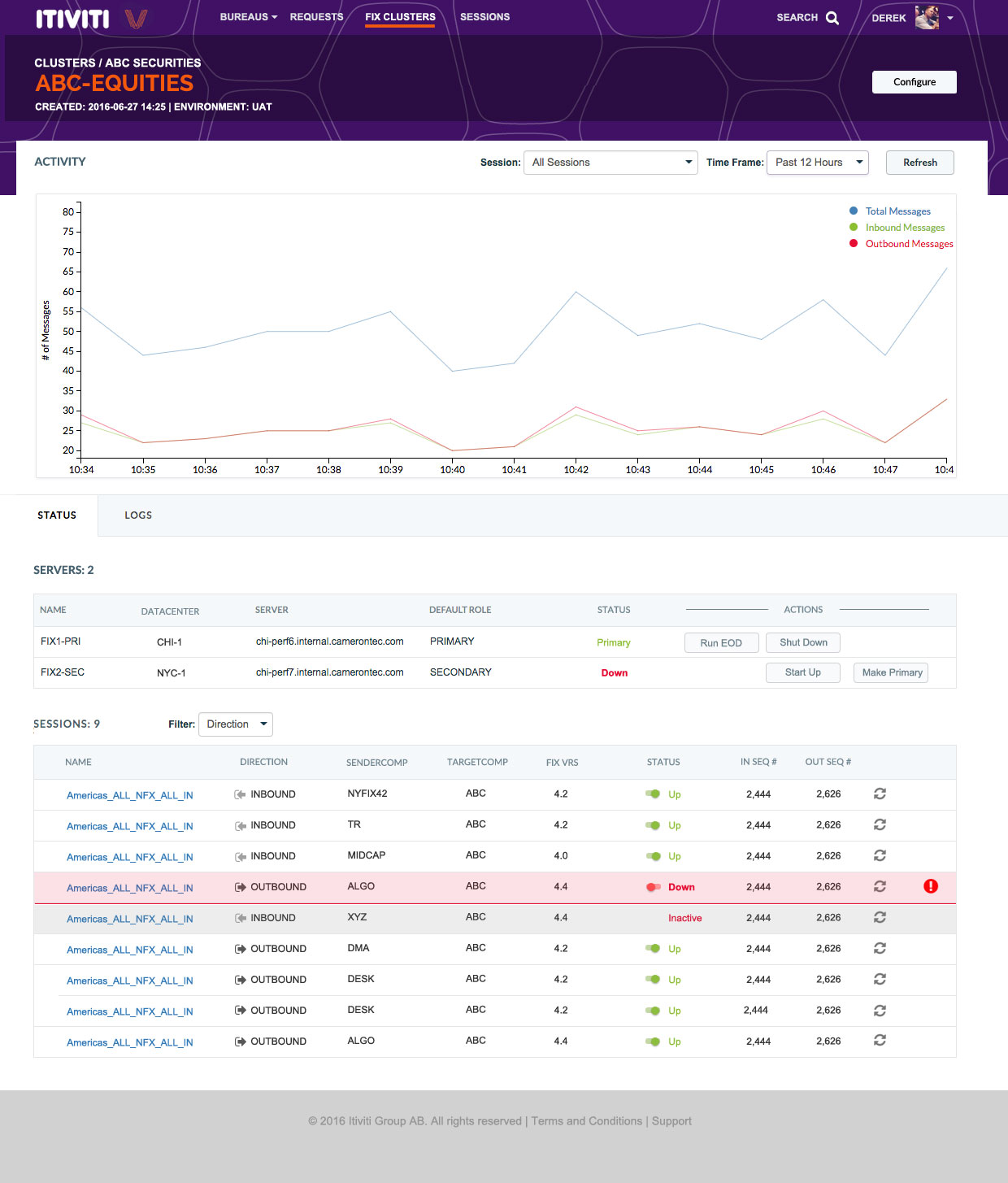
Task: Expand the Past 12 Hours time frame
Action: 817,163
